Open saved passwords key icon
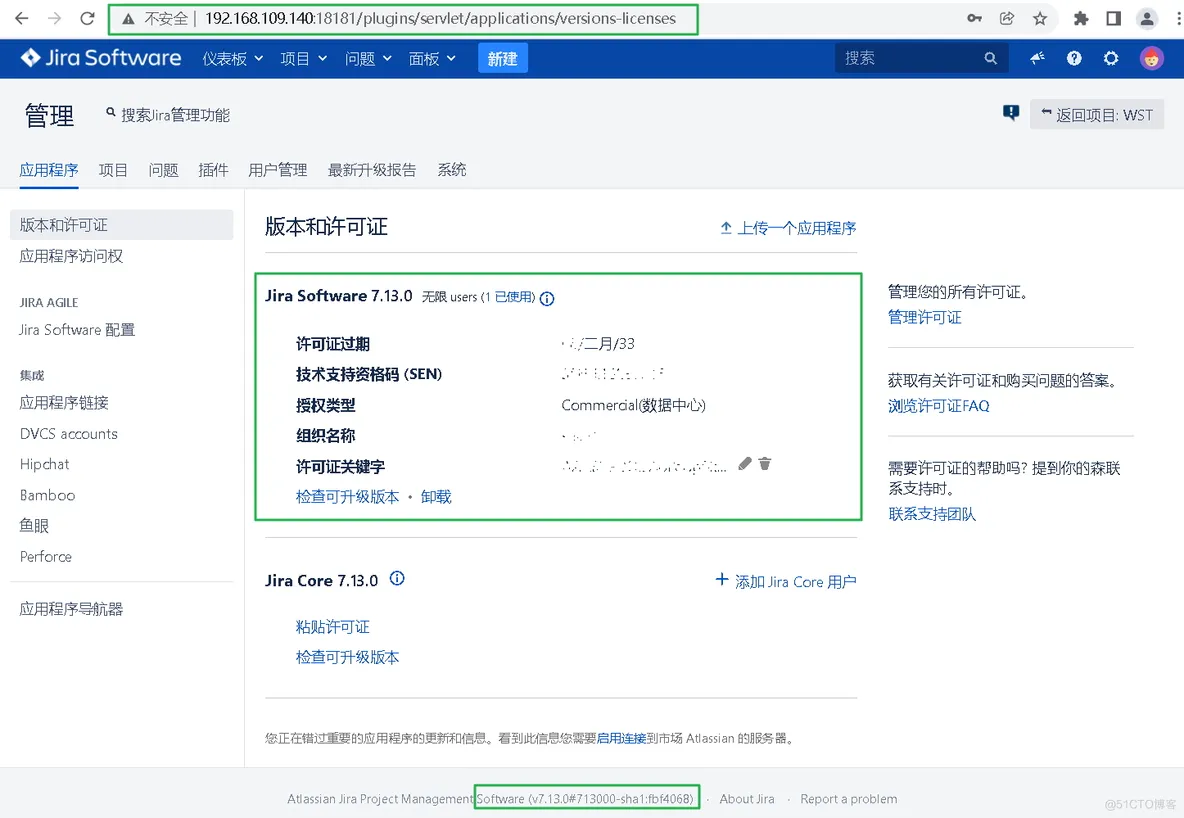The width and height of the screenshot is (1184, 818). coord(974,18)
